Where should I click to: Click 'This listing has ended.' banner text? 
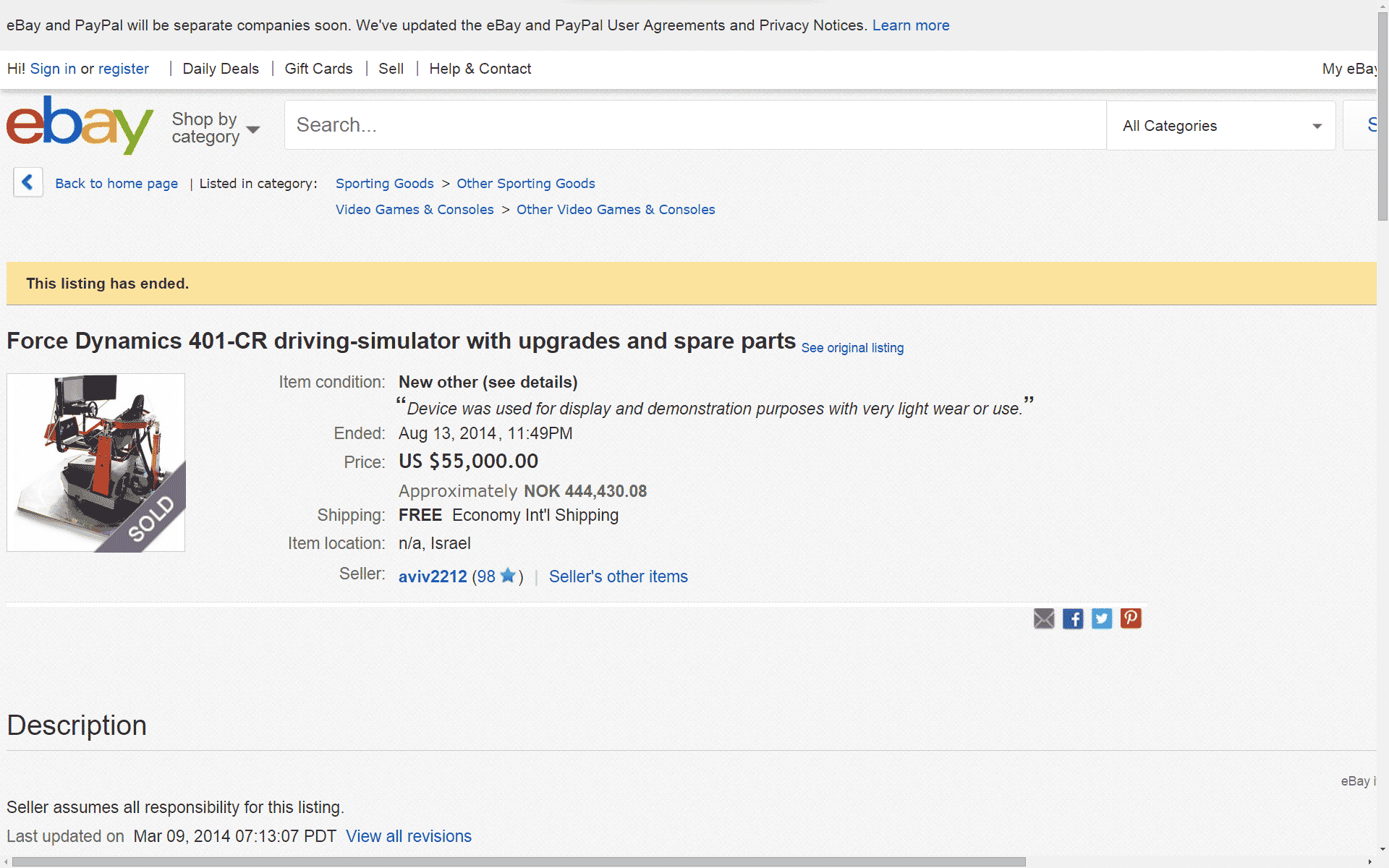(x=108, y=284)
